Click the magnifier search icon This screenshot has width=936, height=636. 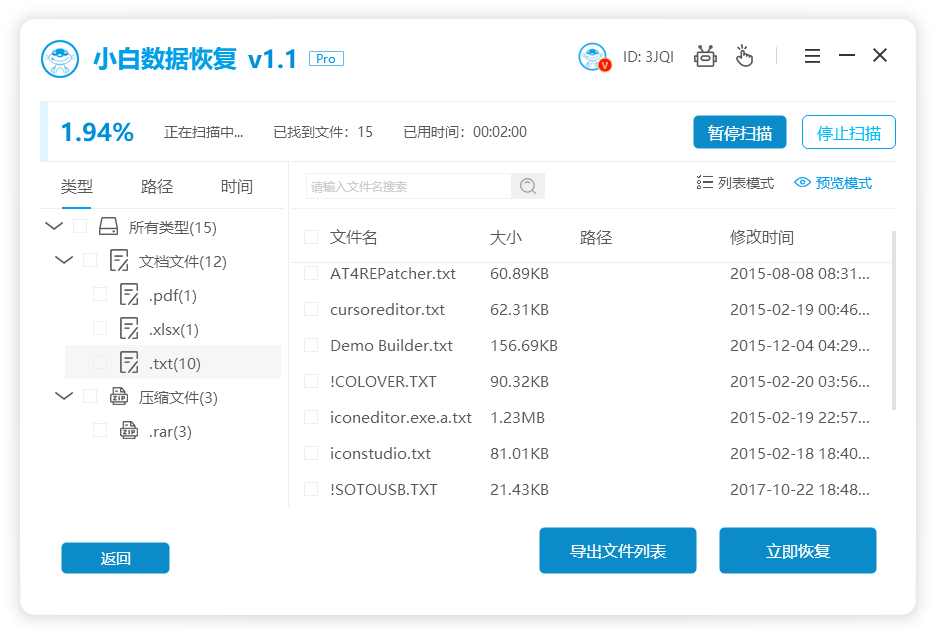pos(528,186)
